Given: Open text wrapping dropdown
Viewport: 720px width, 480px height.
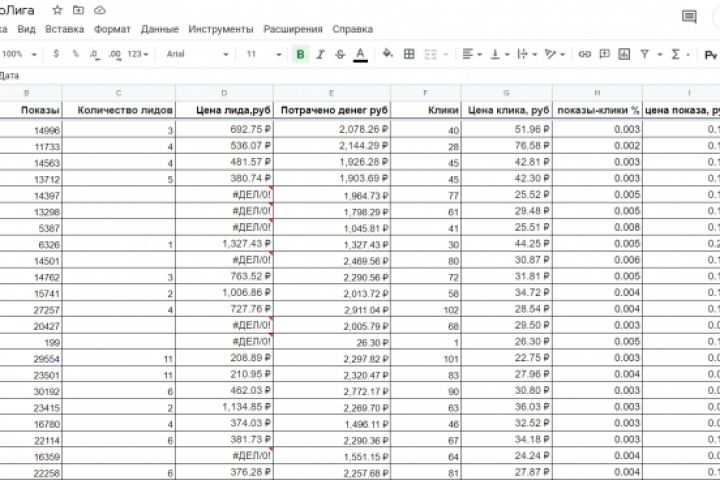Looking at the screenshot, I should pos(527,54).
